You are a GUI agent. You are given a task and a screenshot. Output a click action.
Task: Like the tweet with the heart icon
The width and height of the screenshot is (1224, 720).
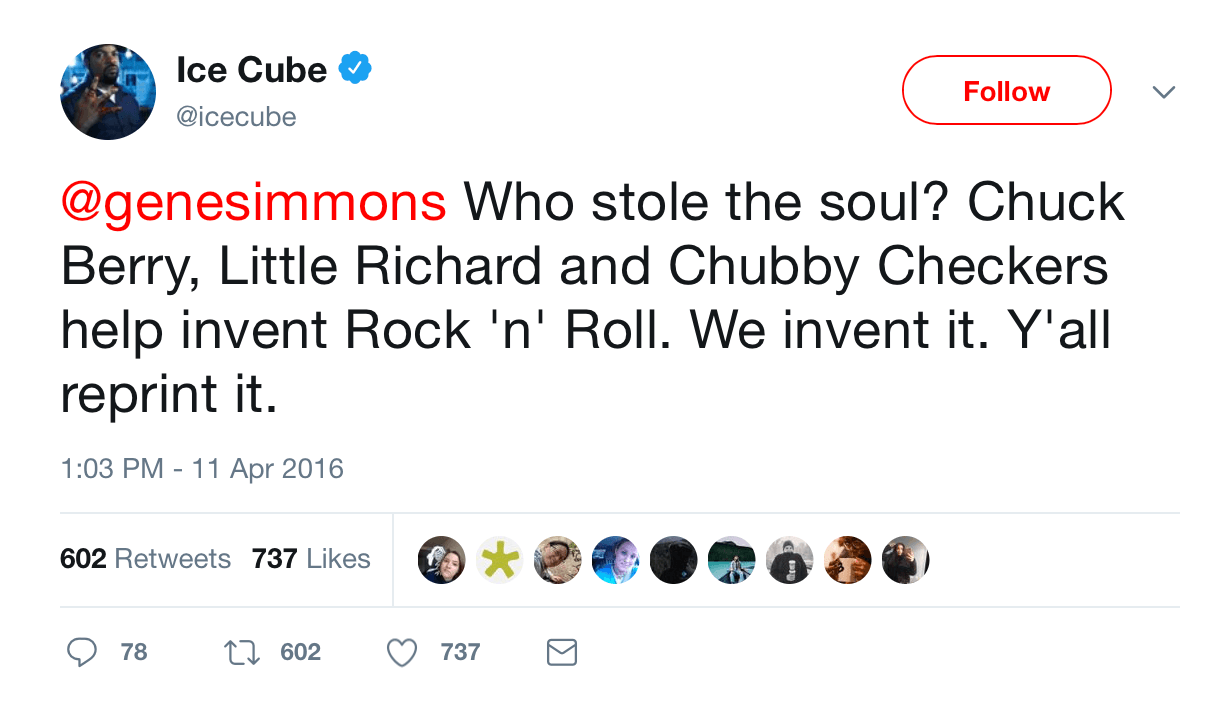coord(401,653)
